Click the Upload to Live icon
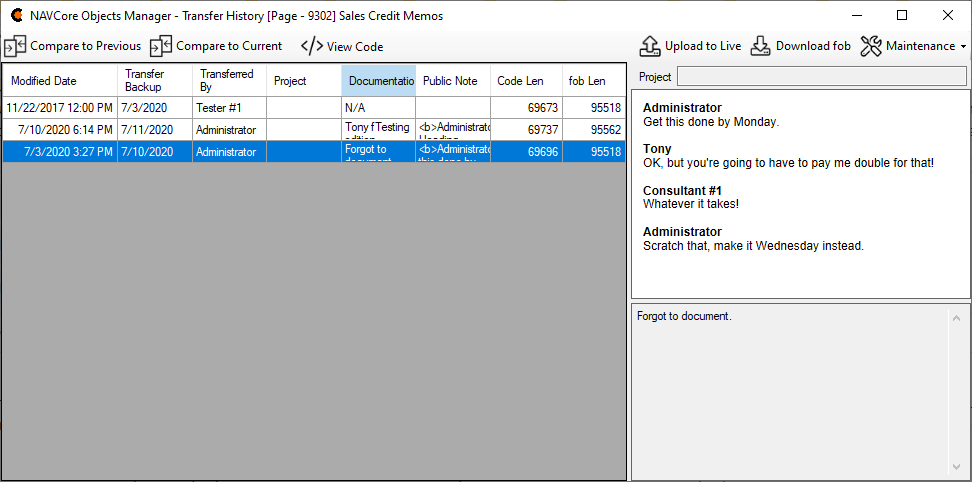The height and width of the screenshot is (482, 972). [x=650, y=46]
